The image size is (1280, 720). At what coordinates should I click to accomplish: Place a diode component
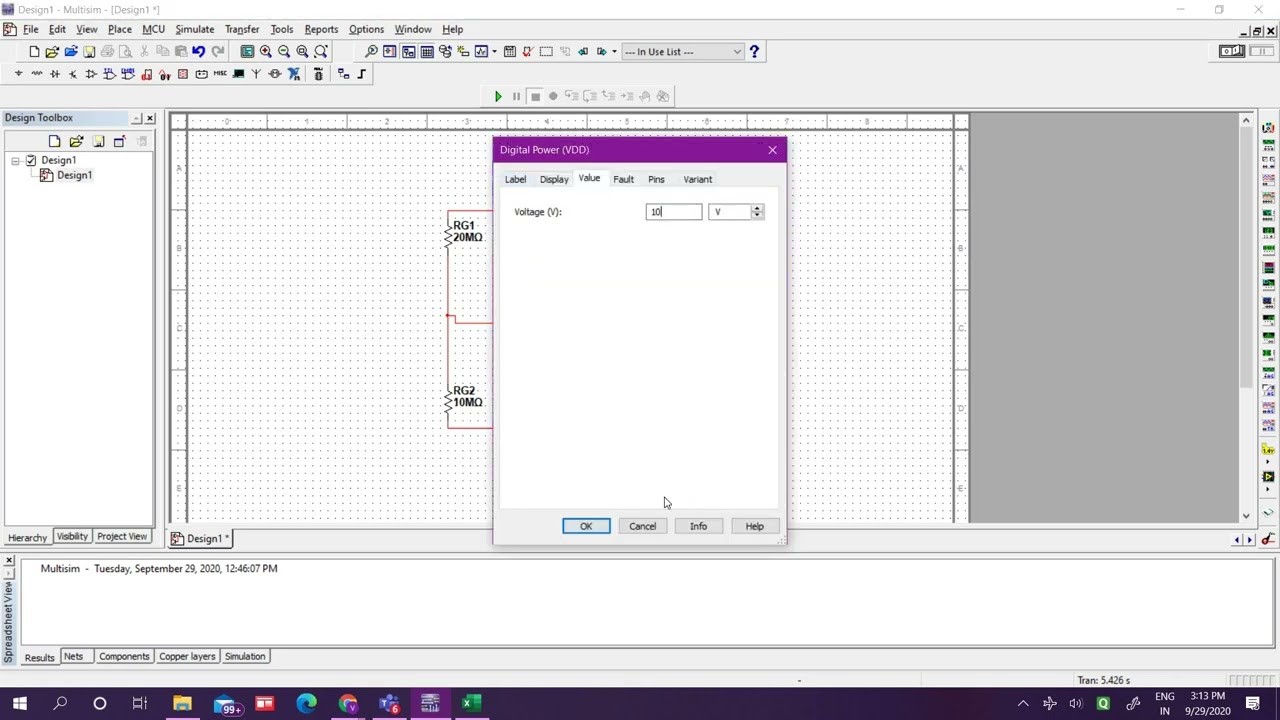click(55, 74)
